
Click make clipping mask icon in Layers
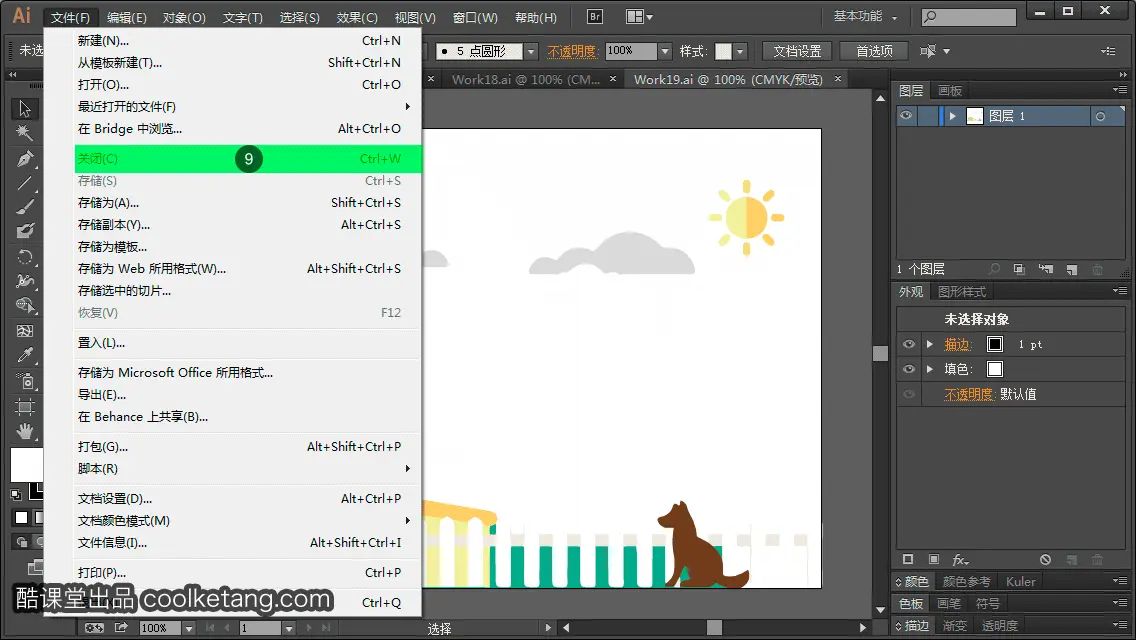[1019, 270]
